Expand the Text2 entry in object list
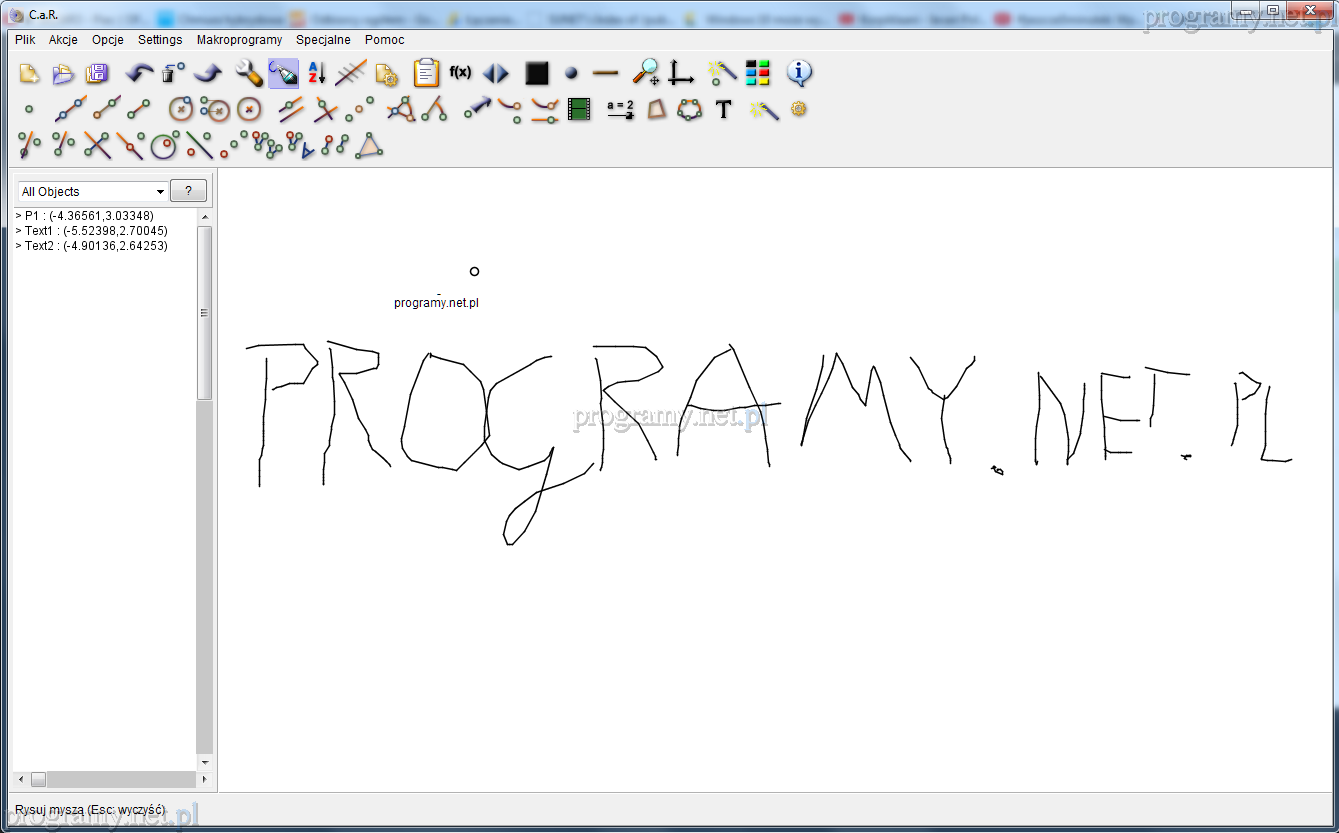 pyautogui.click(x=18, y=246)
